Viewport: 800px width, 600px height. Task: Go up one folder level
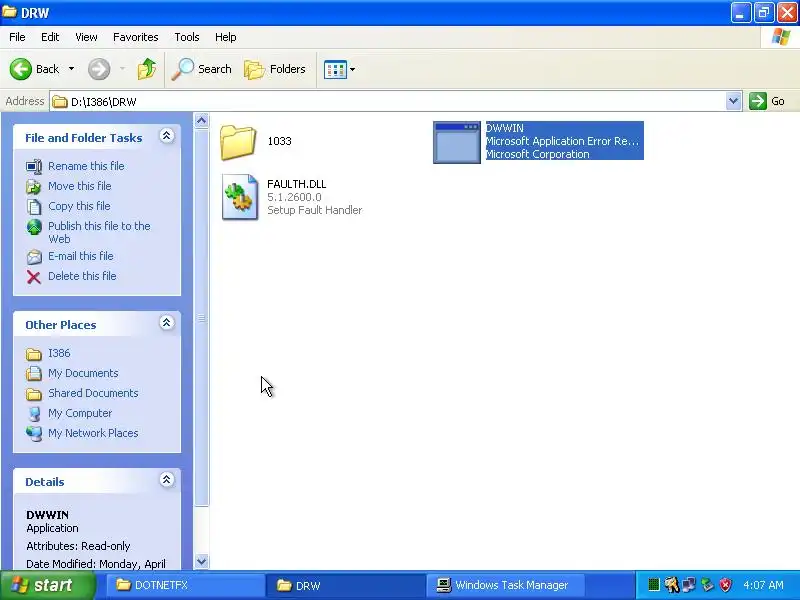pyautogui.click(x=147, y=69)
